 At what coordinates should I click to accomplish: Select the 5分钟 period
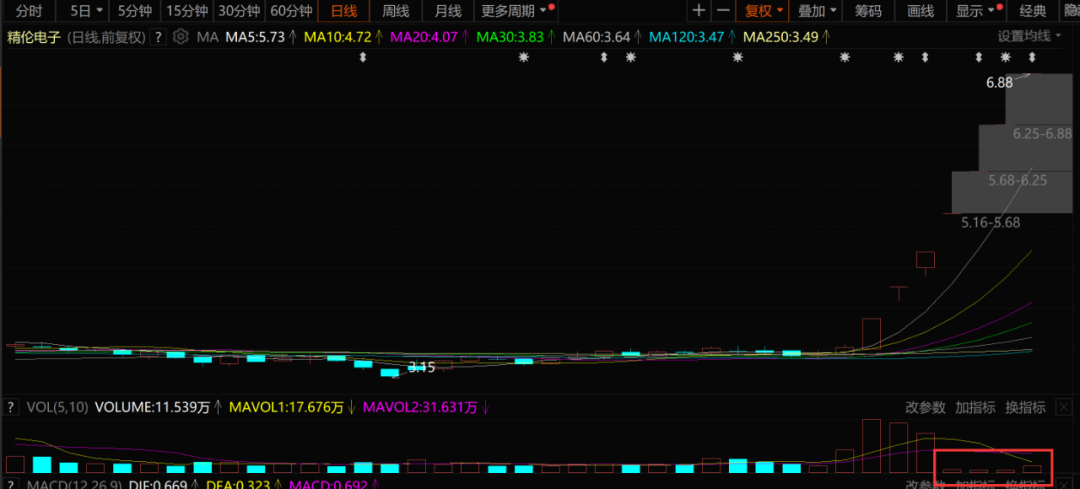tap(135, 10)
